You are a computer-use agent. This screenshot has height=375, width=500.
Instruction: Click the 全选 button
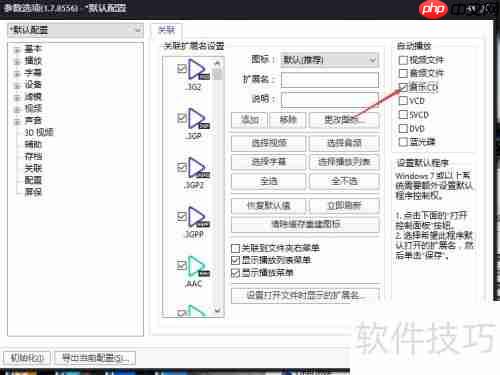[268, 181]
